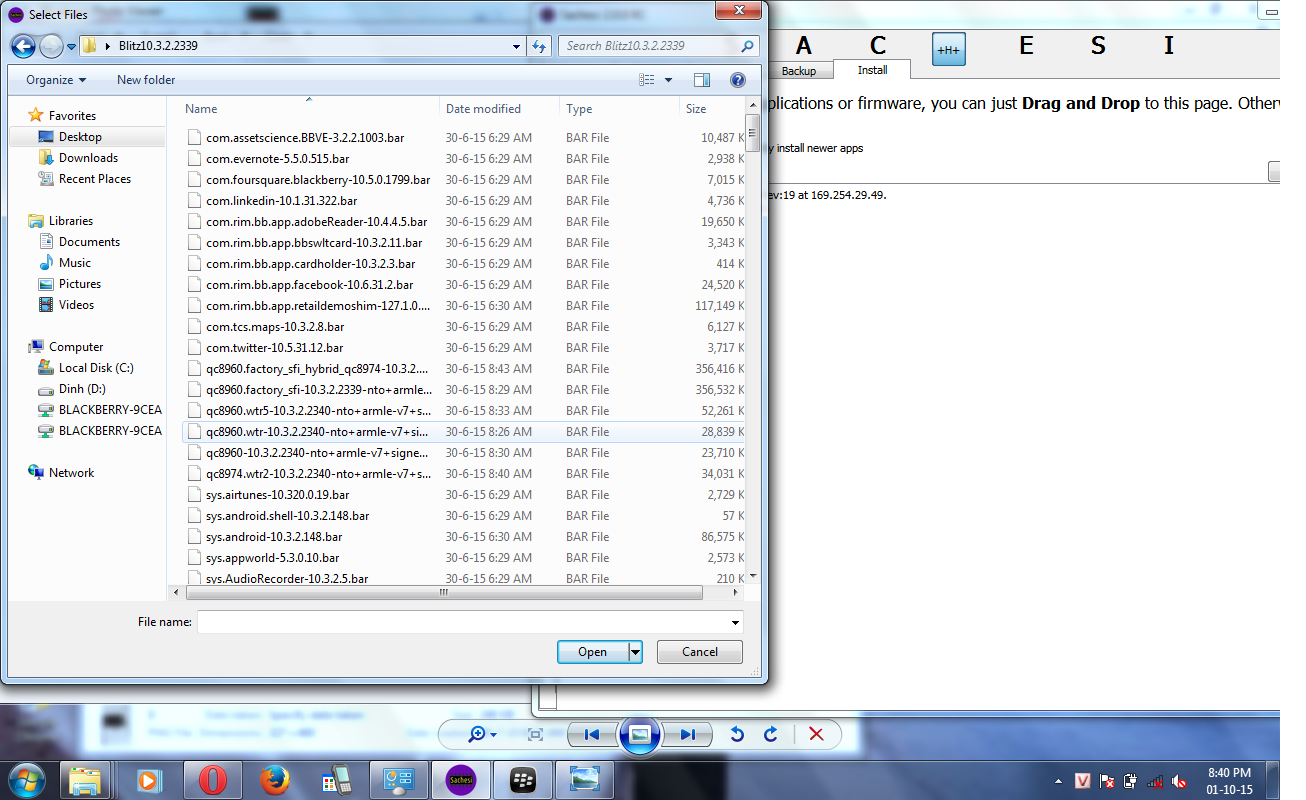The width and height of the screenshot is (1306, 800).
Task: Open recent pages dropdown beside navigation arrows
Action: 70,46
